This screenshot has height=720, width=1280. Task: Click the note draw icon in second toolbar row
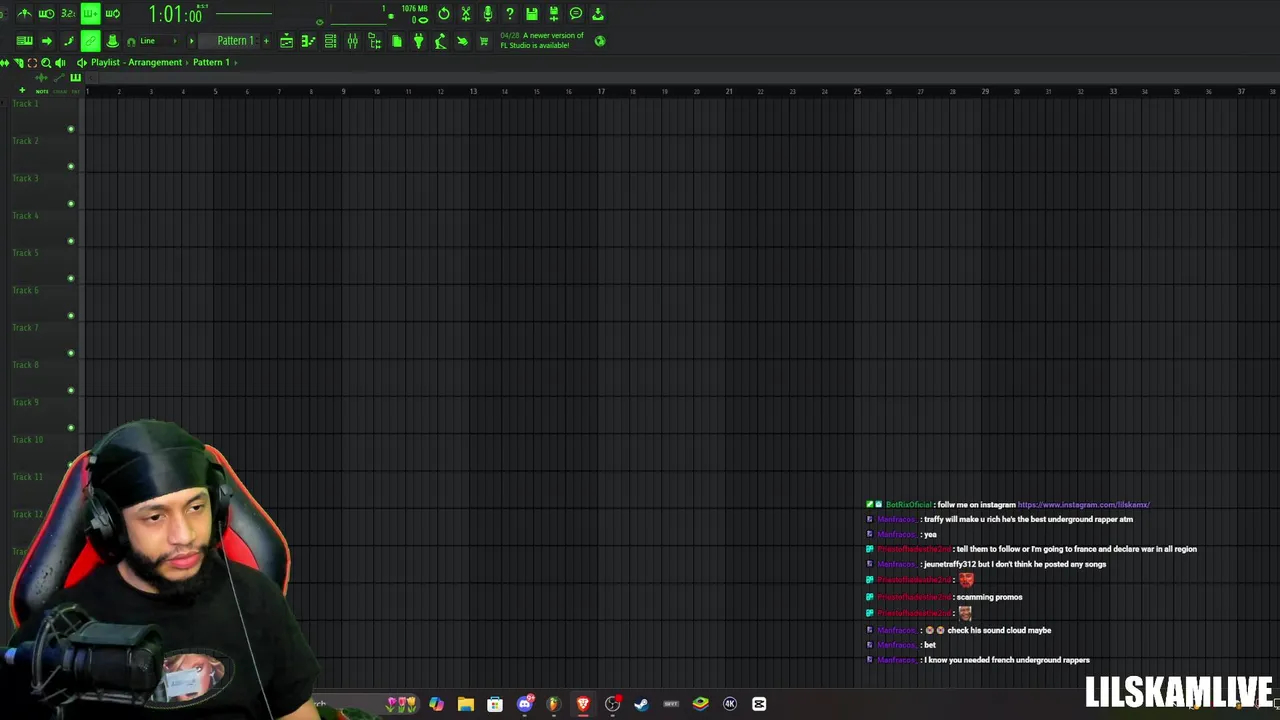click(x=68, y=41)
